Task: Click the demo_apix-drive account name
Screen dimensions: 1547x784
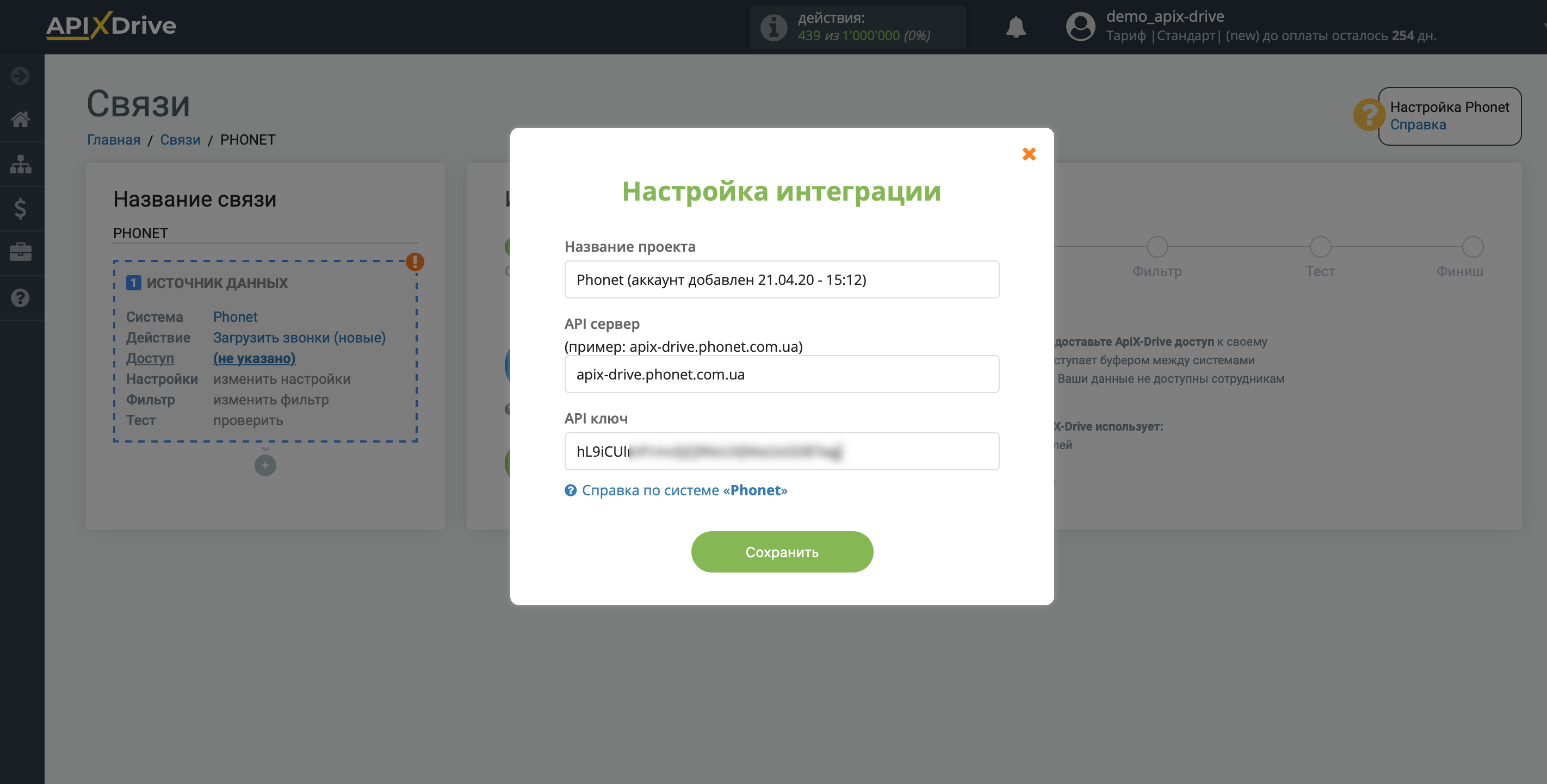Action: point(1165,17)
